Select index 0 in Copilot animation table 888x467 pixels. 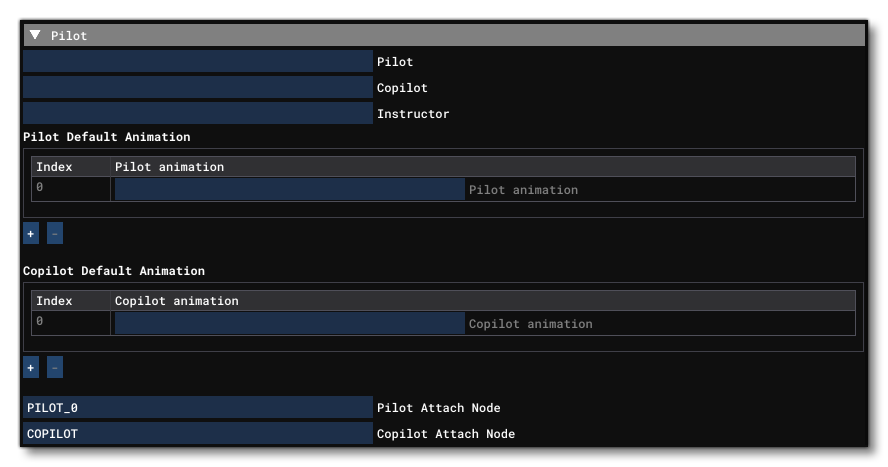point(40,322)
